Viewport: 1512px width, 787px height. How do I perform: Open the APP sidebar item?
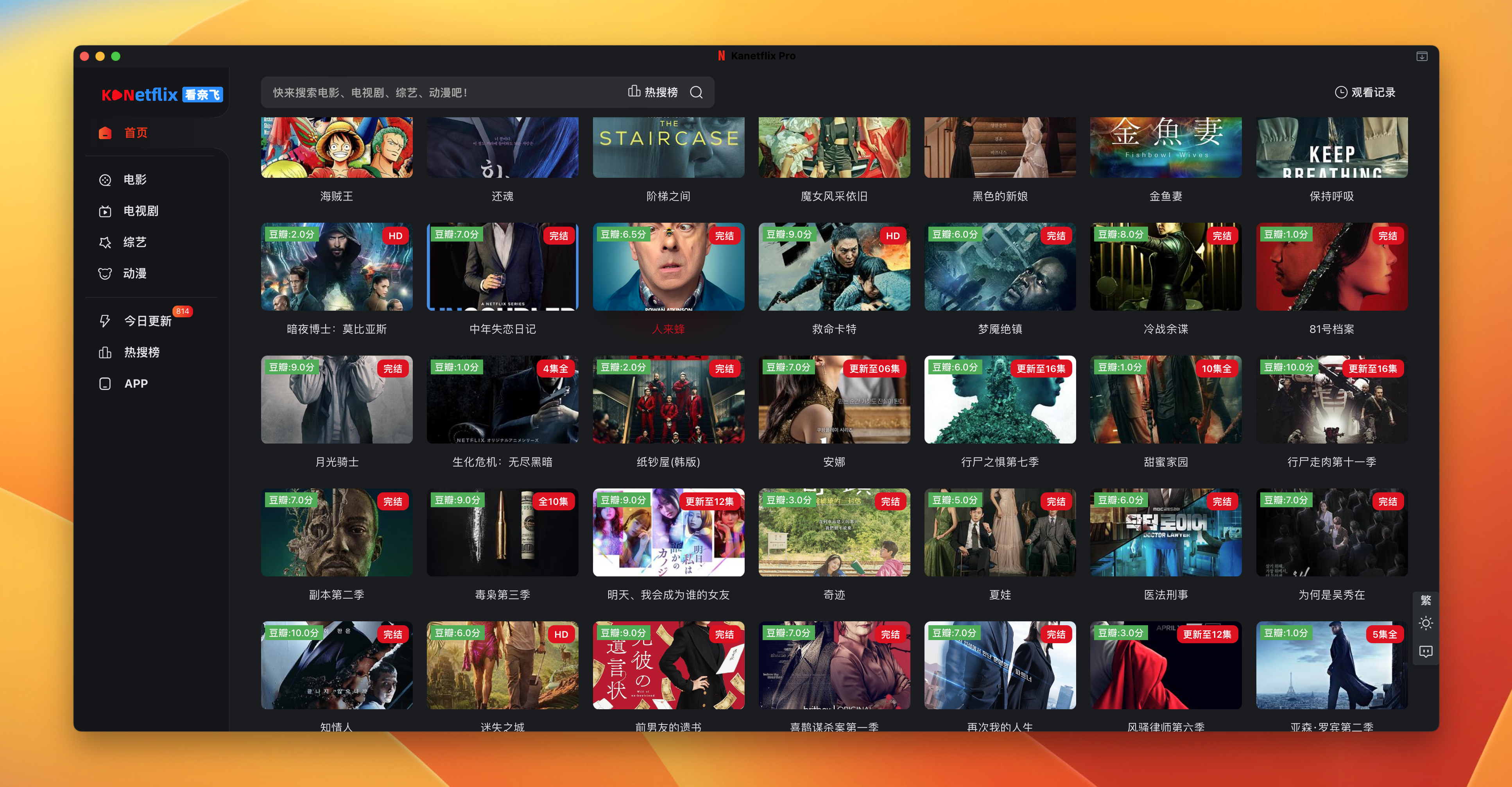136,383
